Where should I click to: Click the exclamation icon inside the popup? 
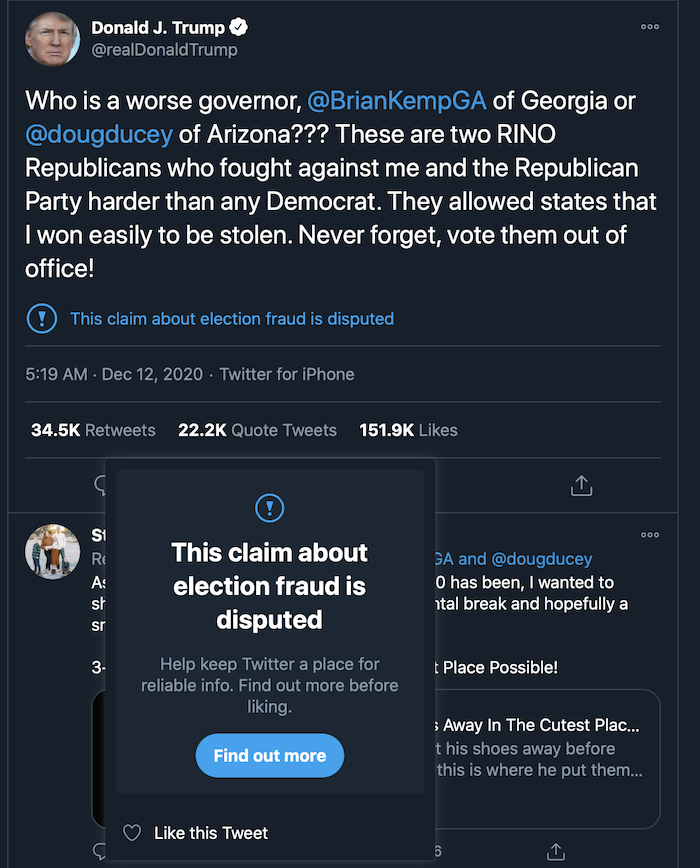(269, 508)
